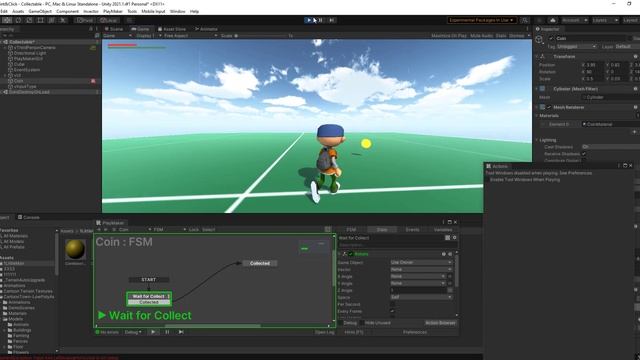Click the PlayMaker icon on Coin row
Viewport: 640px width, 360px height.
(x=93, y=81)
